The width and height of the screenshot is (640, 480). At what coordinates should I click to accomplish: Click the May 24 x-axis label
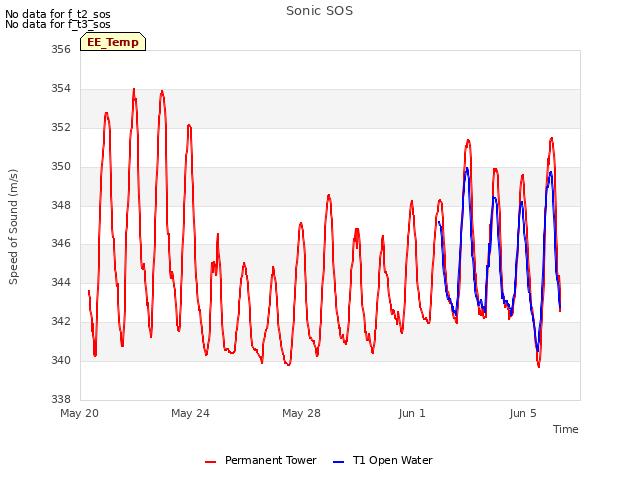(190, 413)
